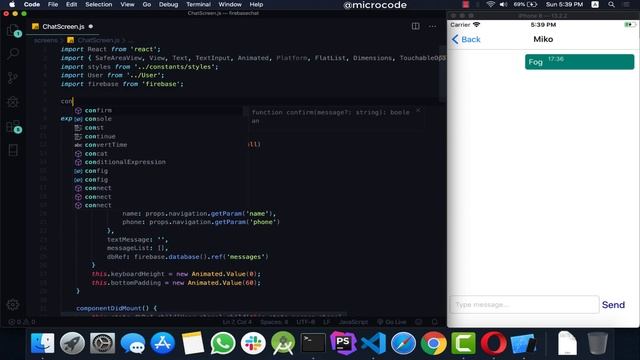Open Spotlight search in the menu bar
Image resolution: width=640 pixels, height=360 pixels.
tap(611, 4)
